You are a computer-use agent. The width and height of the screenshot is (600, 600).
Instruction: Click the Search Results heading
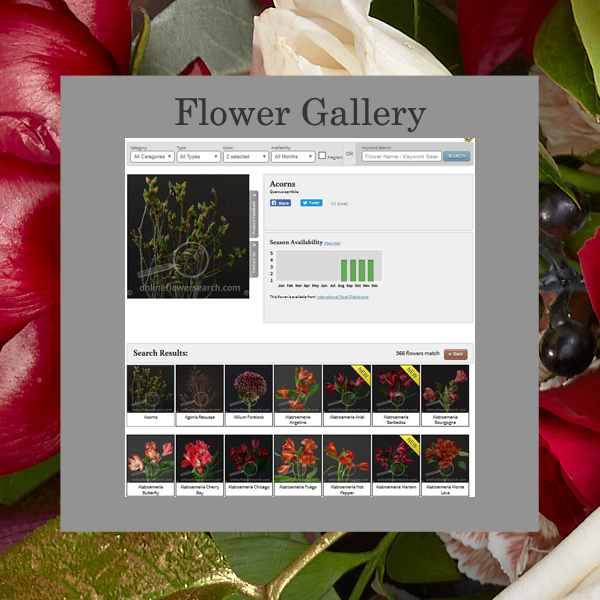(160, 353)
